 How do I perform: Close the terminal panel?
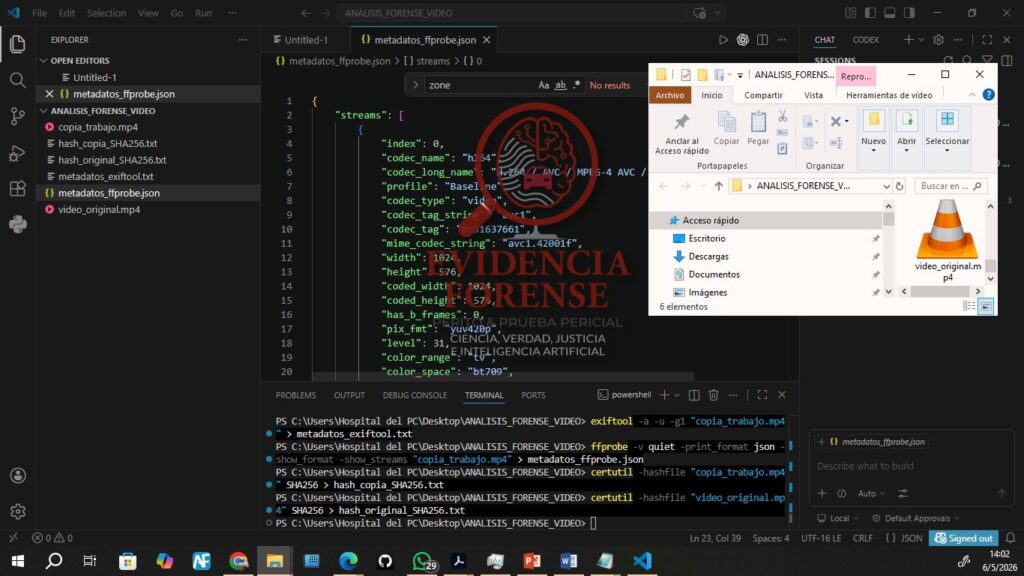[x=782, y=395]
